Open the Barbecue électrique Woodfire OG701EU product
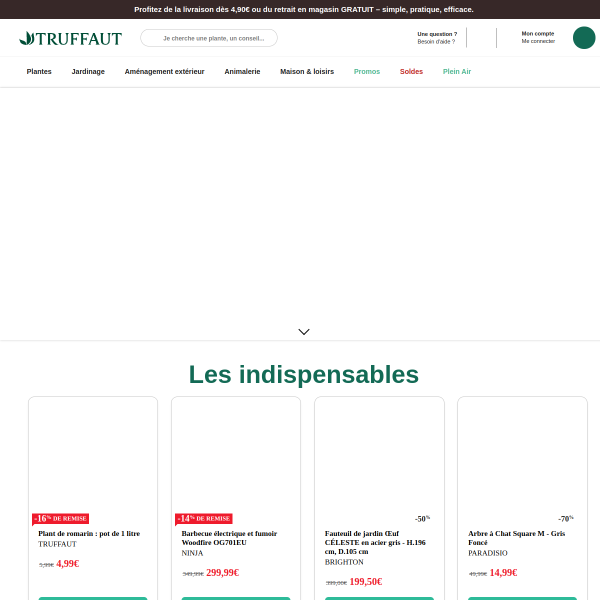Image resolution: width=600 pixels, height=600 pixels. (229, 538)
